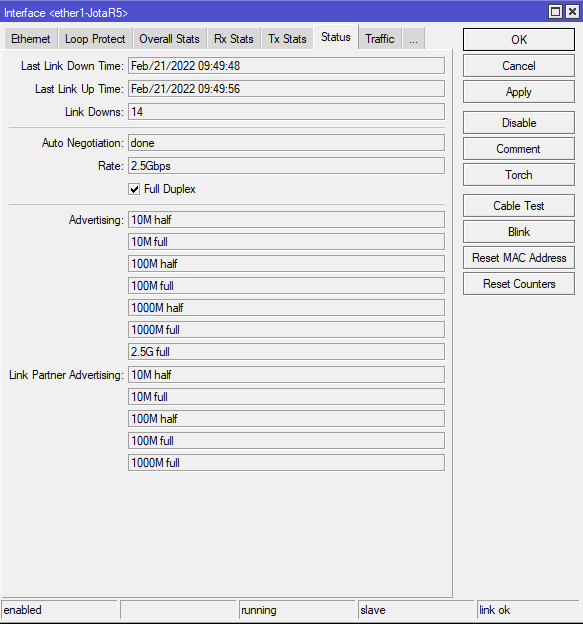
Task: Switch to the Traffic tab
Action: click(x=380, y=39)
